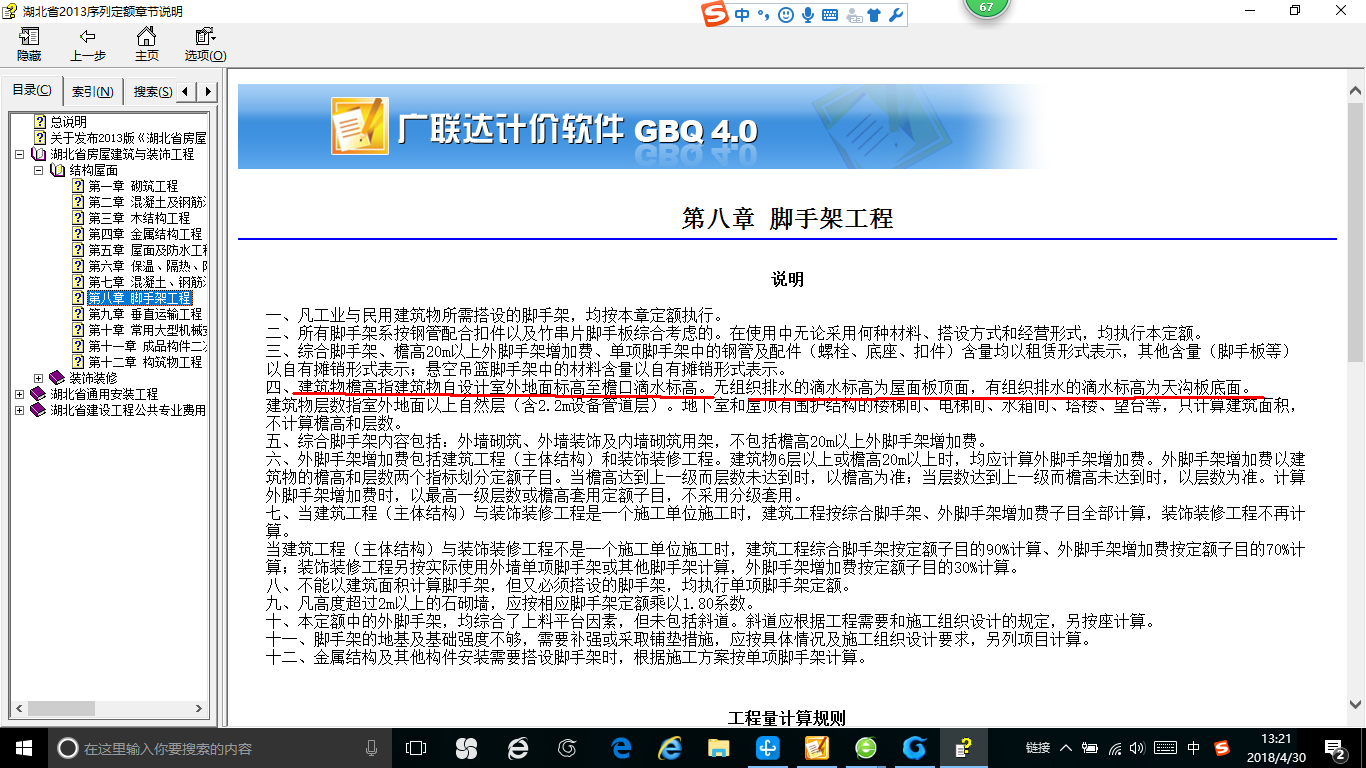Viewport: 1366px width, 768px height.
Task: Switch to the 搜索(S) tab
Action: [x=152, y=92]
